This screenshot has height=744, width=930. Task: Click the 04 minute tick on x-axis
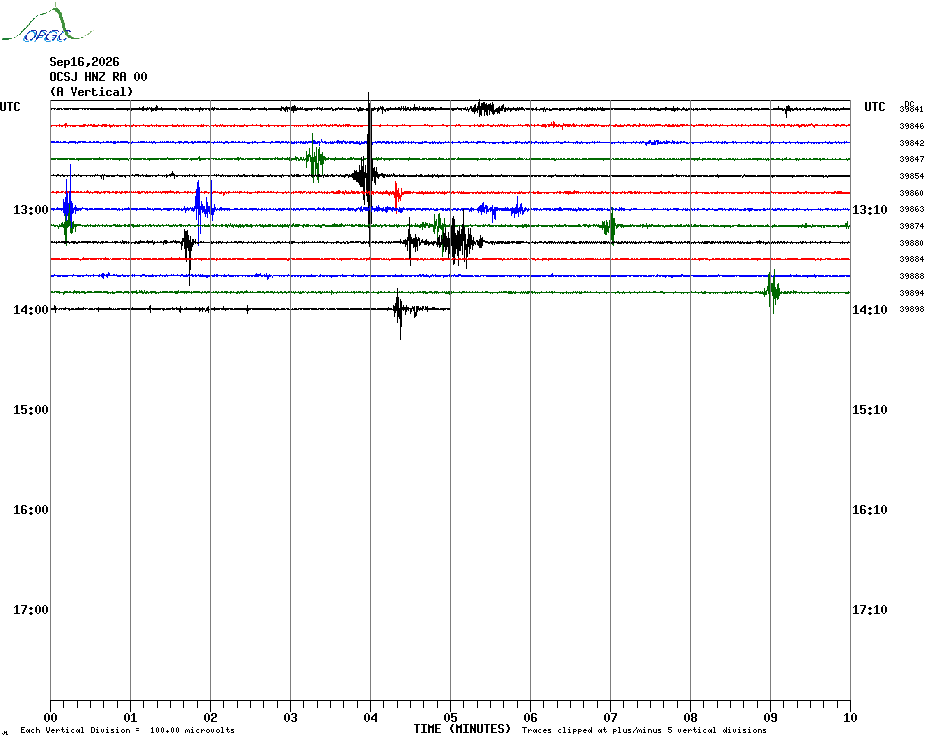click(370, 717)
